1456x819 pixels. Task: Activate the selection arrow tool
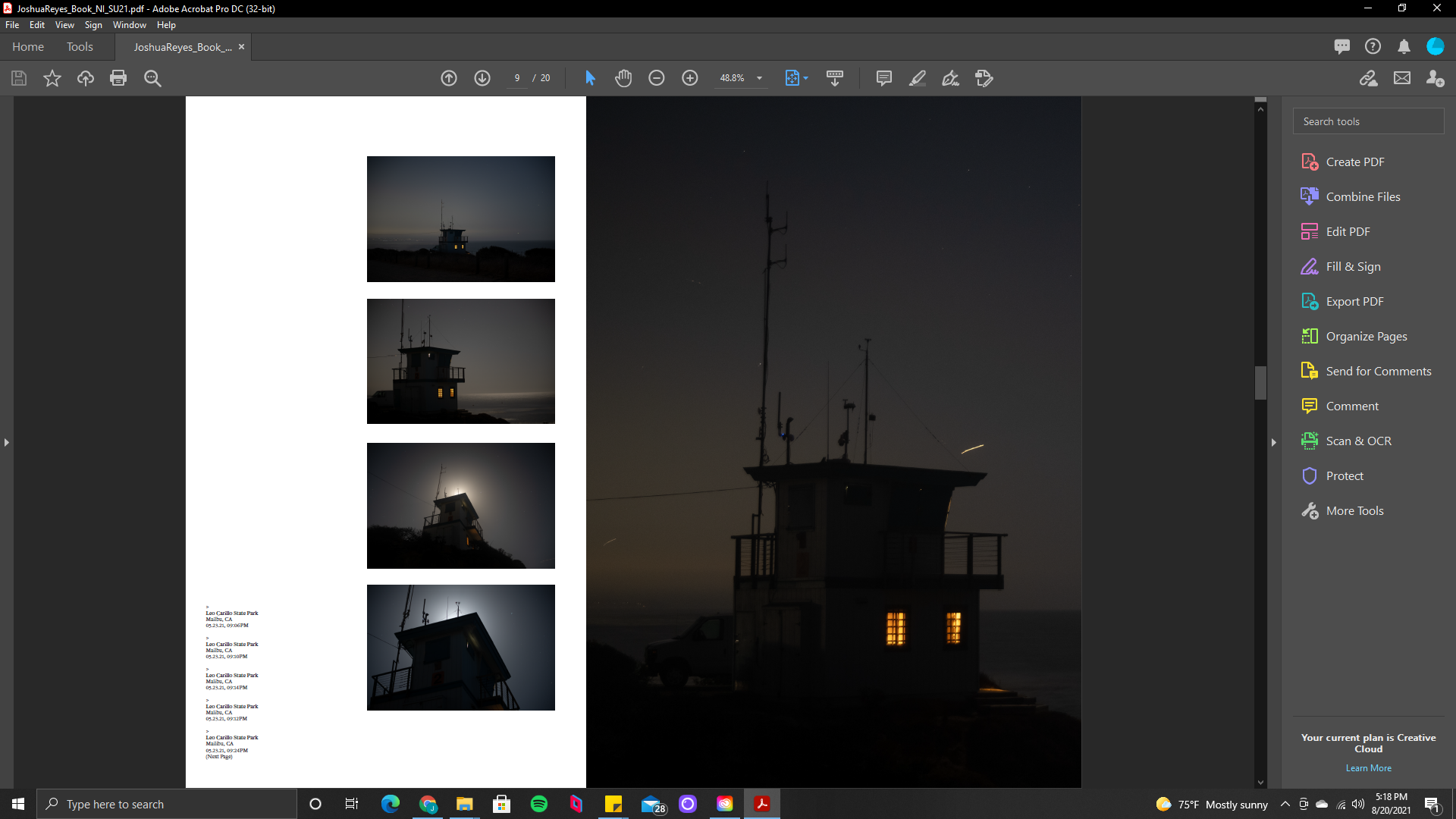pyautogui.click(x=590, y=78)
